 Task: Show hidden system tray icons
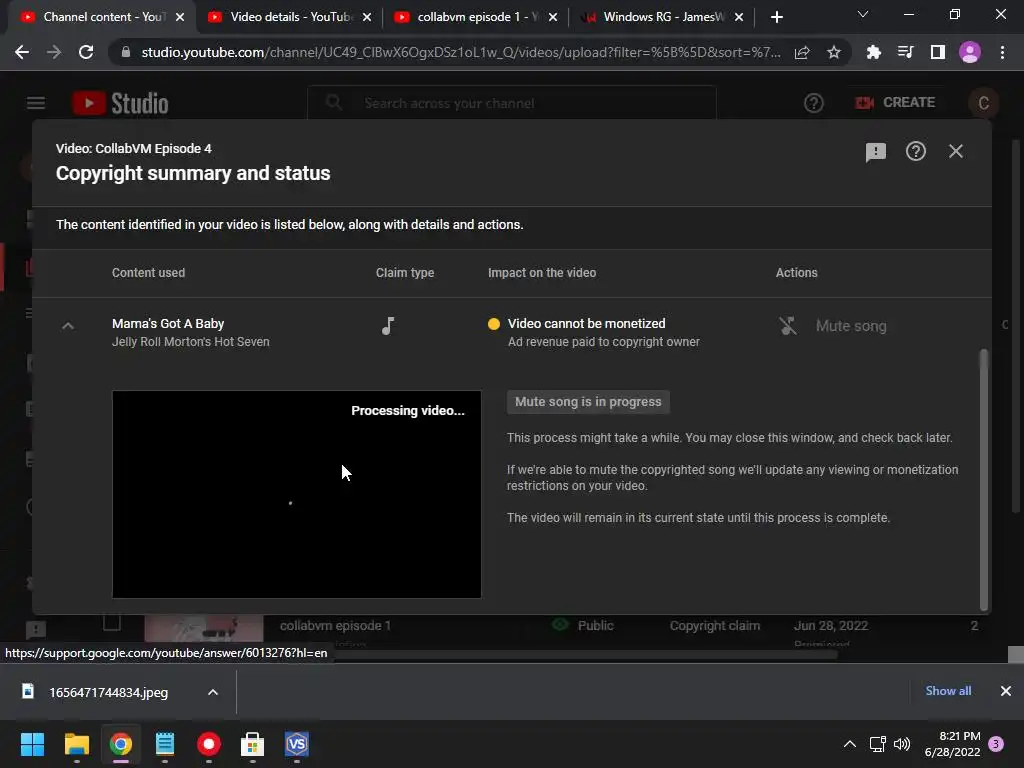[x=850, y=744]
